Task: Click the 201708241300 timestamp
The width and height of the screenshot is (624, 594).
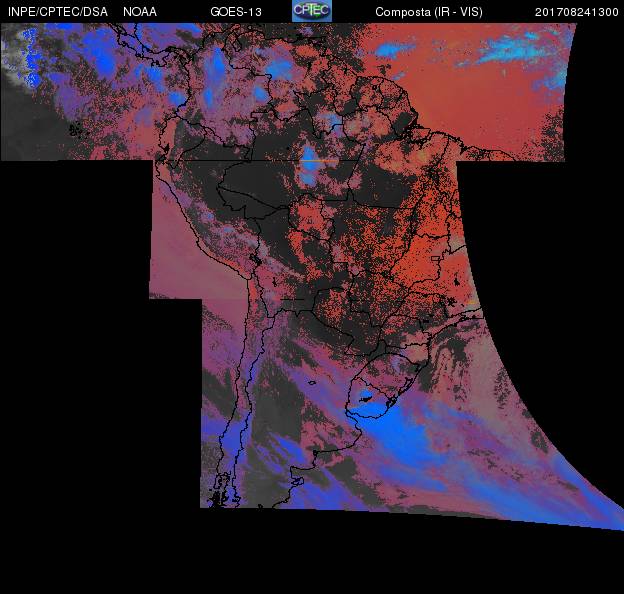Action: [x=577, y=12]
